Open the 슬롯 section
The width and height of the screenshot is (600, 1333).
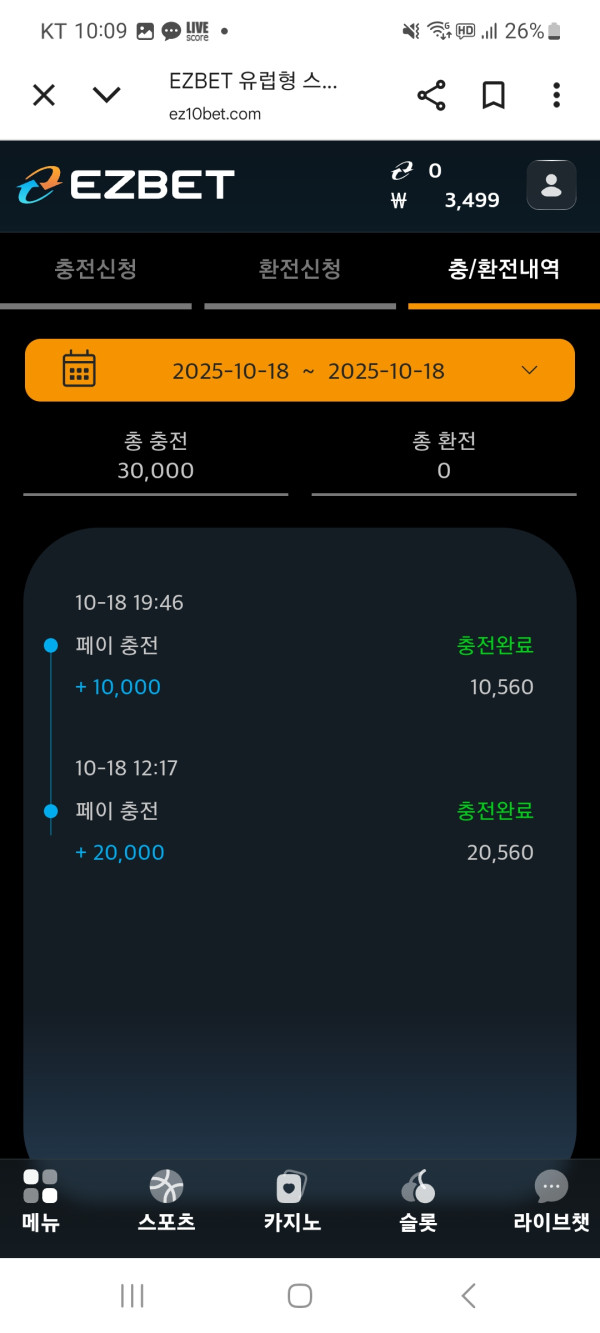coord(418,1198)
